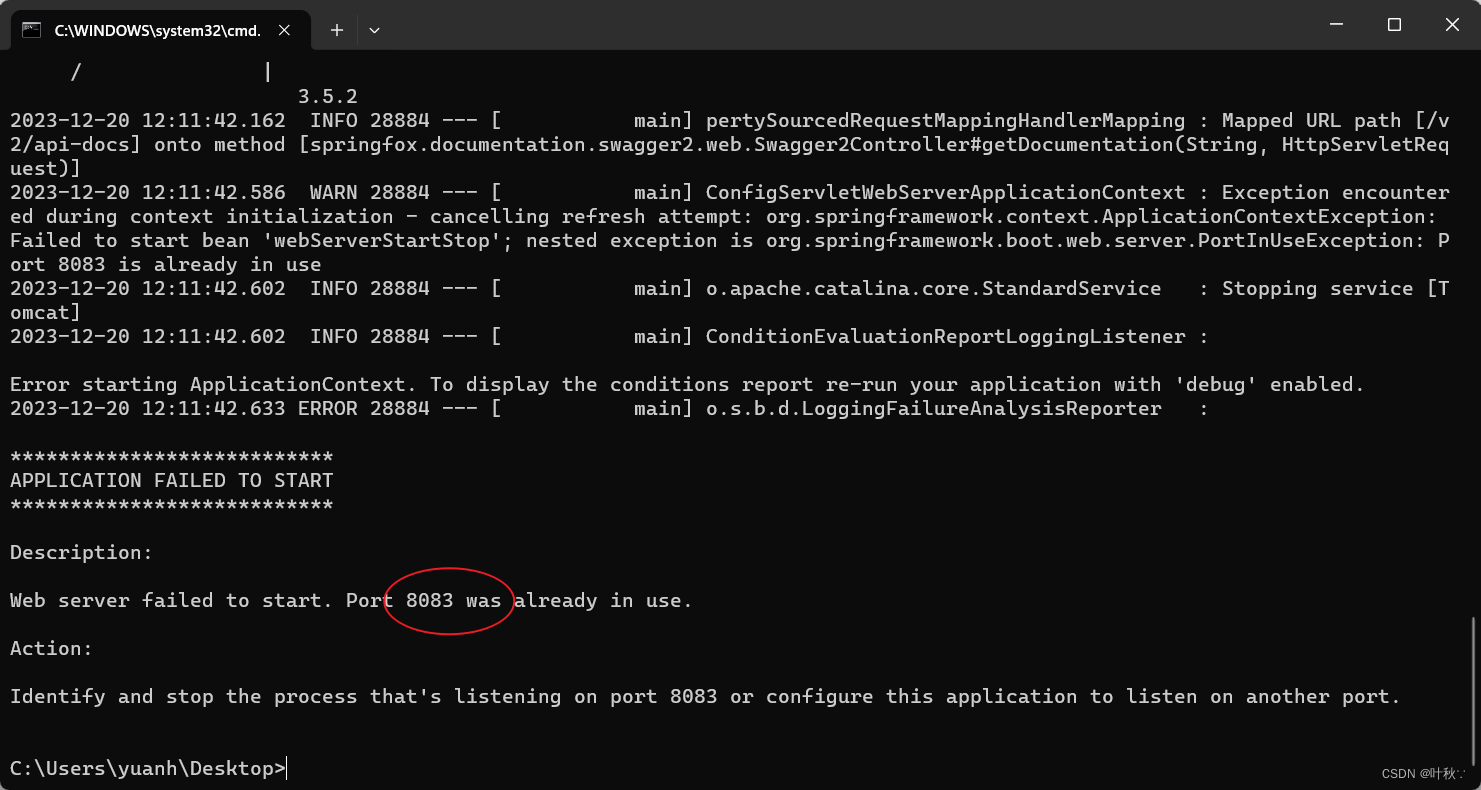This screenshot has width=1481, height=790.
Task: Maximize the terminal window
Action: [x=1394, y=25]
